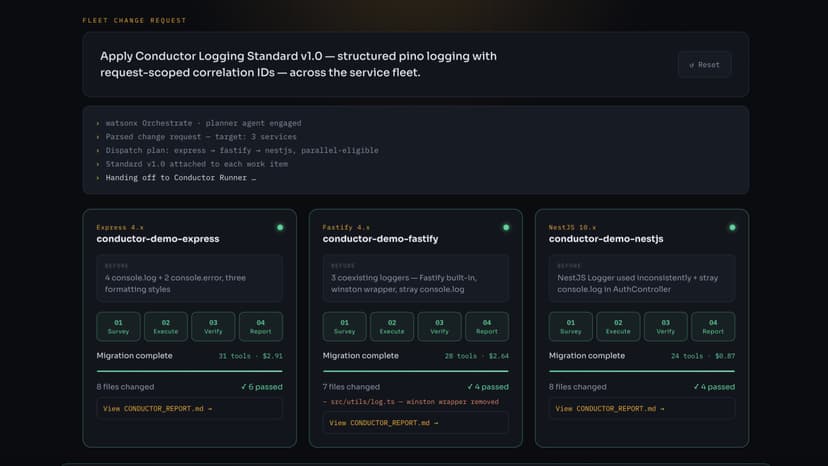Click '7 files changed' in fastify card
Screen dimensions: 828x466
[351, 387]
